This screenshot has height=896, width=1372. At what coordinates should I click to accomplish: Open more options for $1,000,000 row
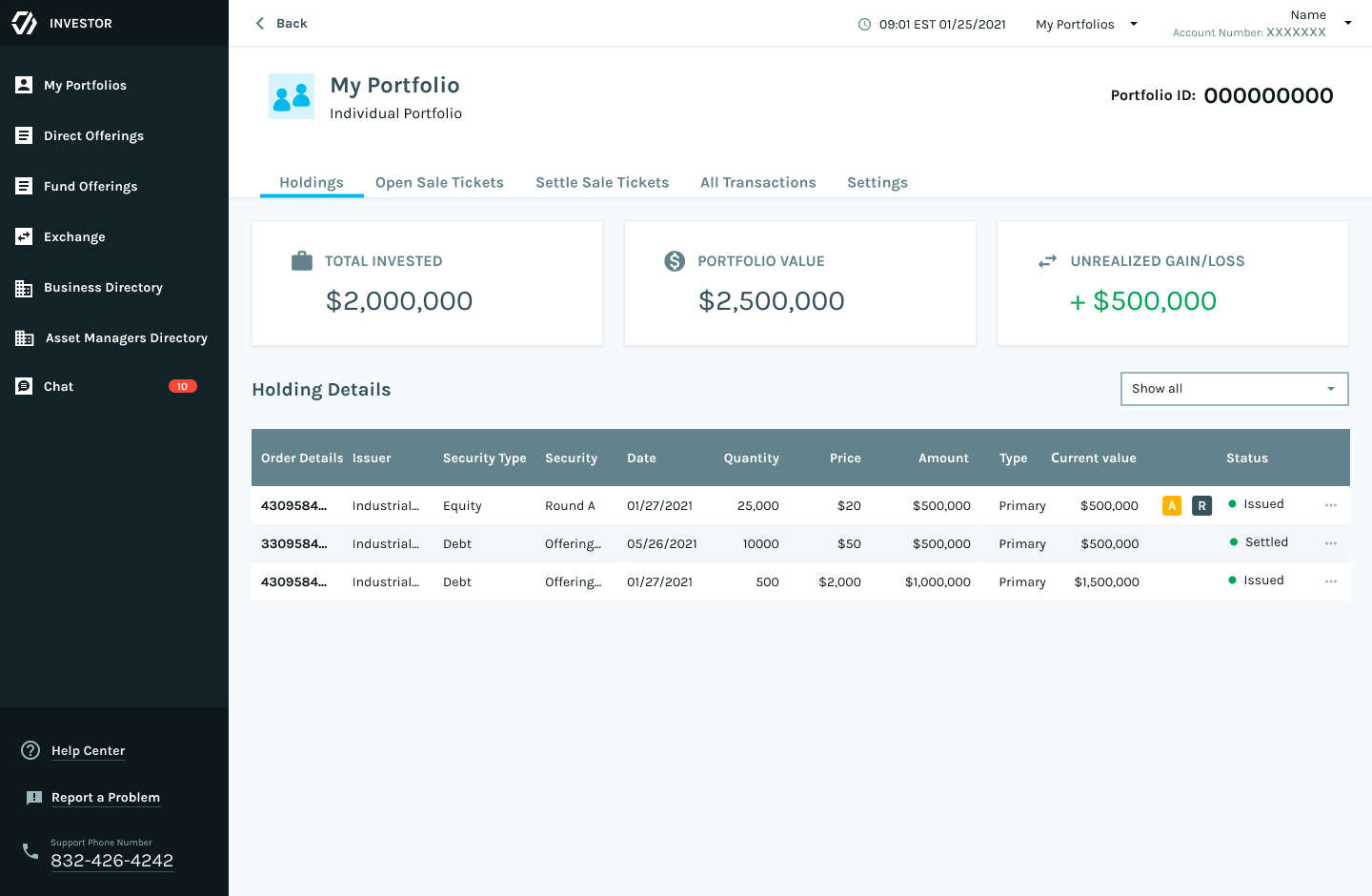(1331, 581)
